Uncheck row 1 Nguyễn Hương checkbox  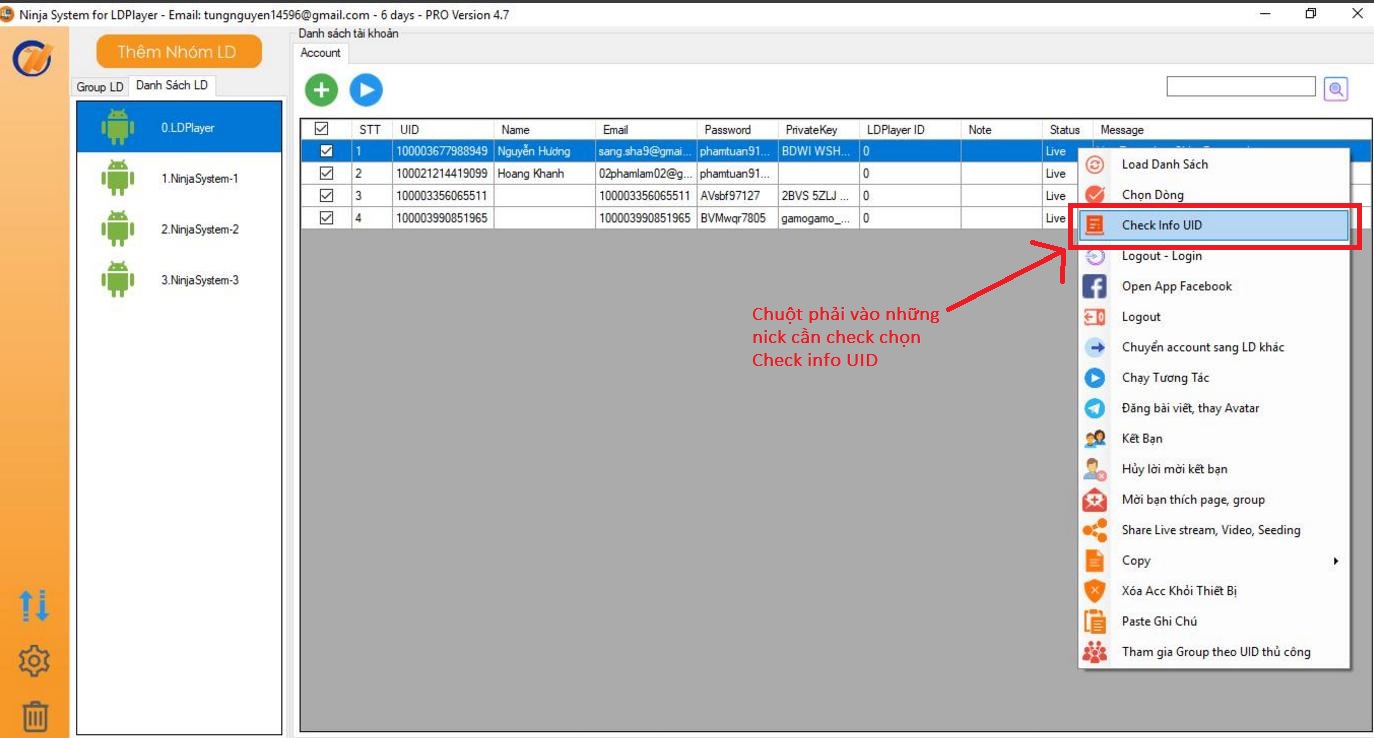click(x=326, y=151)
